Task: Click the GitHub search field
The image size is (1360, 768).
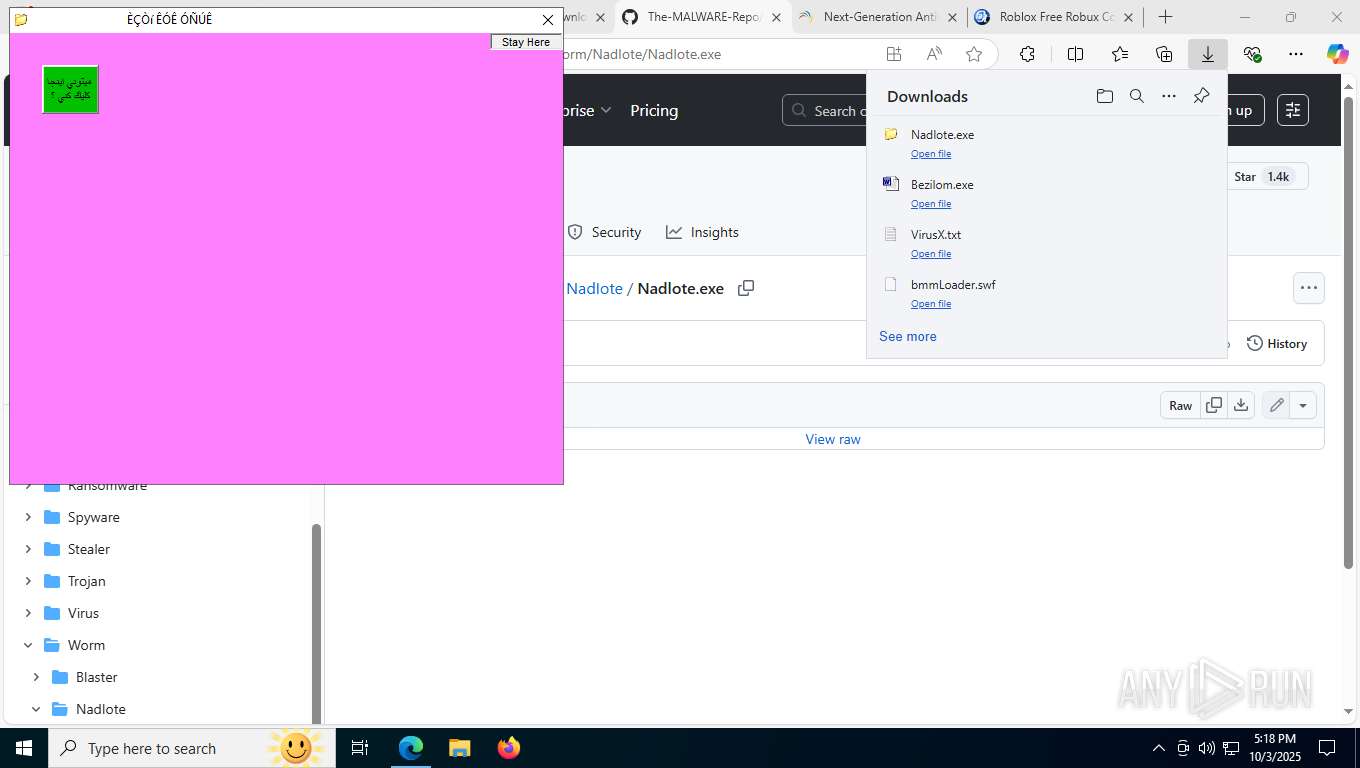Action: pyautogui.click(x=826, y=111)
